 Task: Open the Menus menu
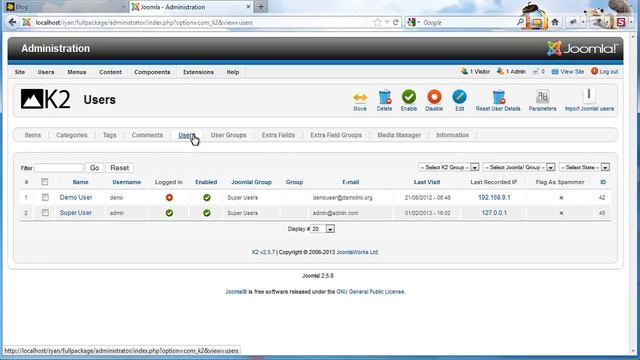(x=77, y=72)
